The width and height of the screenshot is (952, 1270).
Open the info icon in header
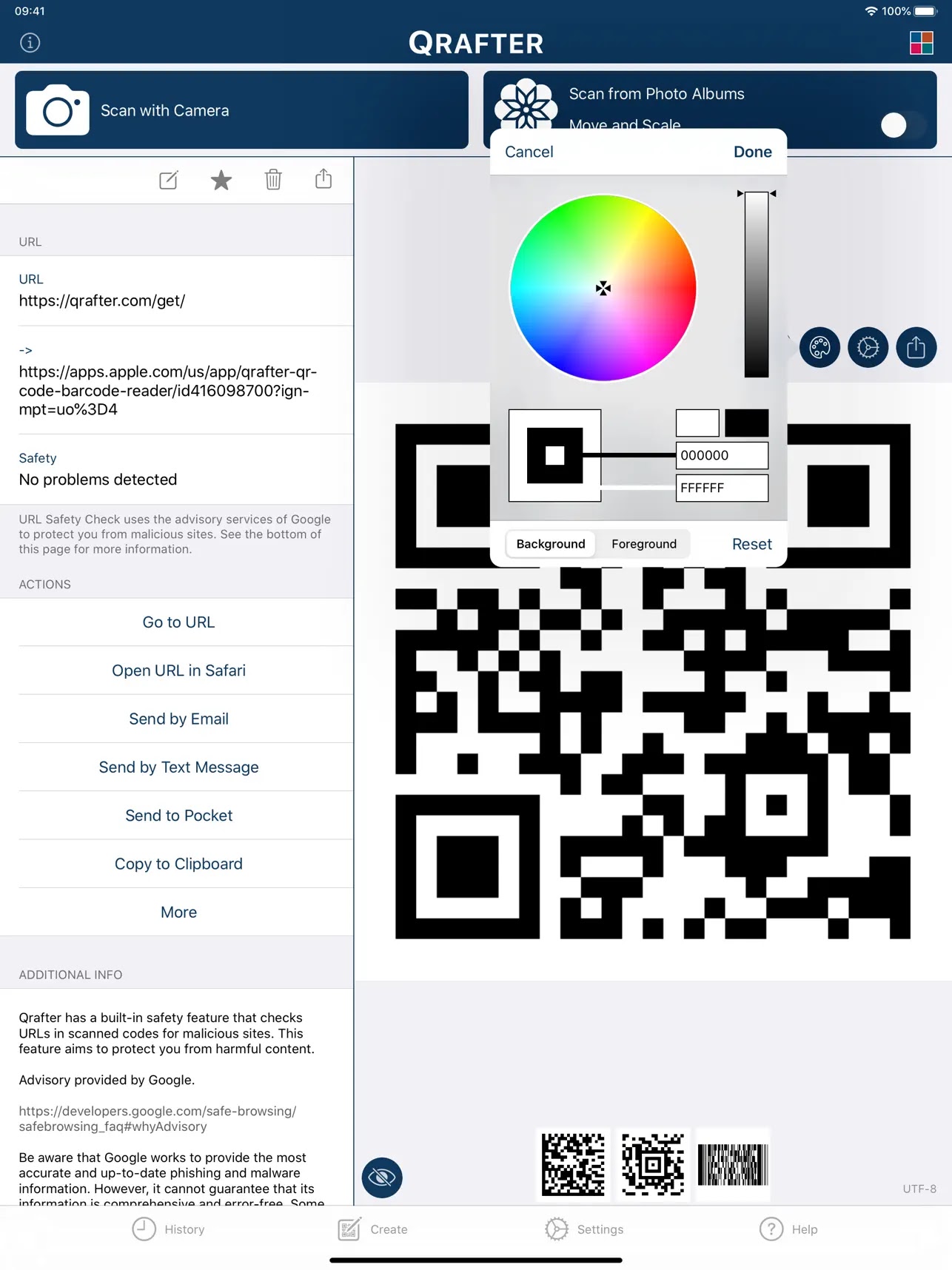coord(30,43)
